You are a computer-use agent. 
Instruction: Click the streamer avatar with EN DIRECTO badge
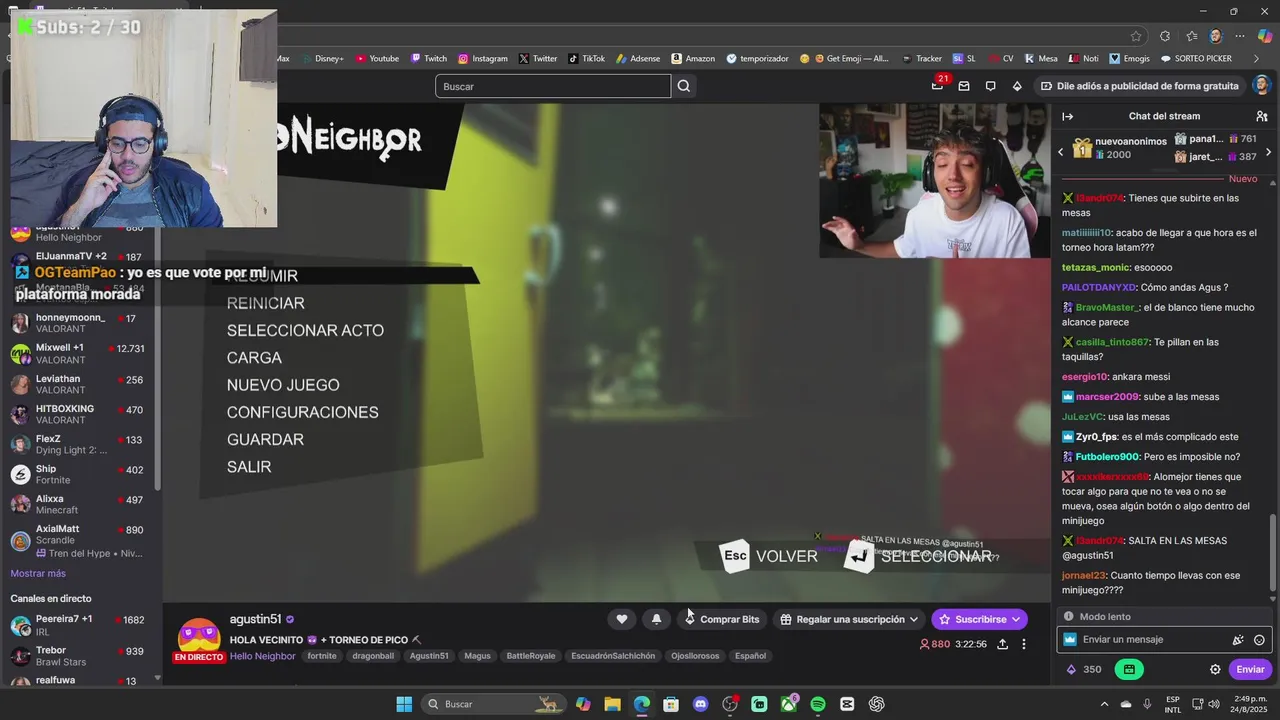[x=198, y=640]
